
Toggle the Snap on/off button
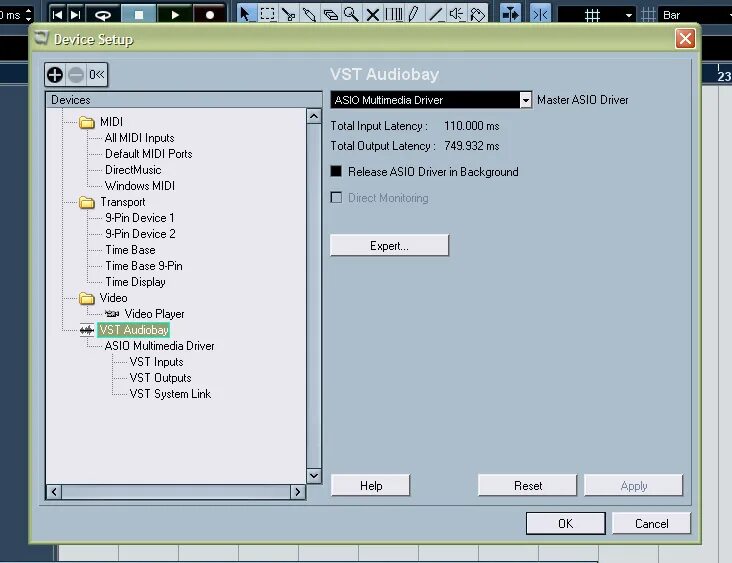point(541,14)
